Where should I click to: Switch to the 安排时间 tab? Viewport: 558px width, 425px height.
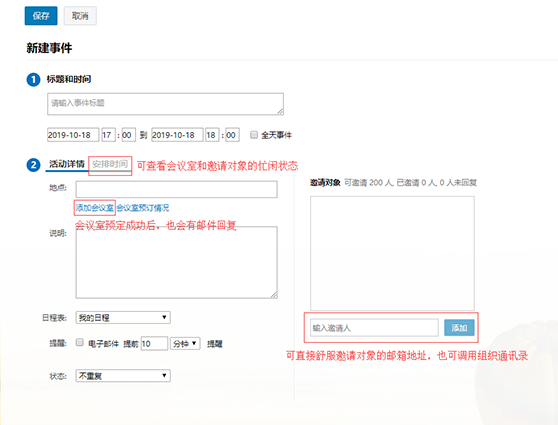(110, 164)
